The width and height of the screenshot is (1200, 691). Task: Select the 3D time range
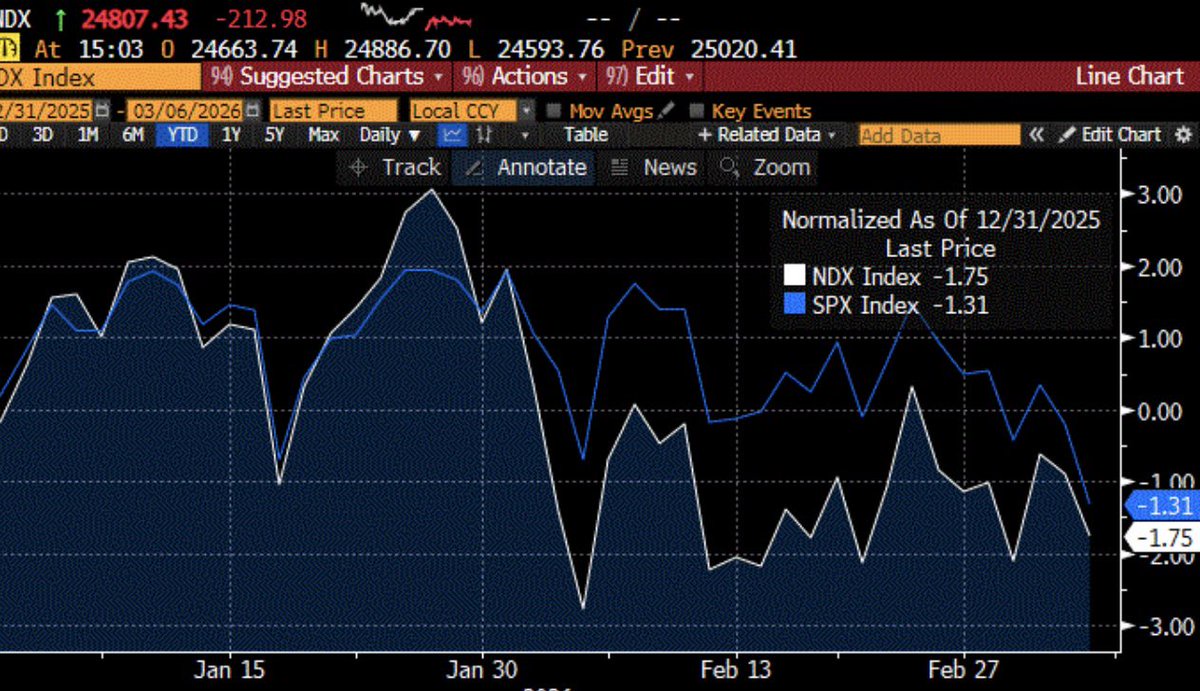point(42,134)
